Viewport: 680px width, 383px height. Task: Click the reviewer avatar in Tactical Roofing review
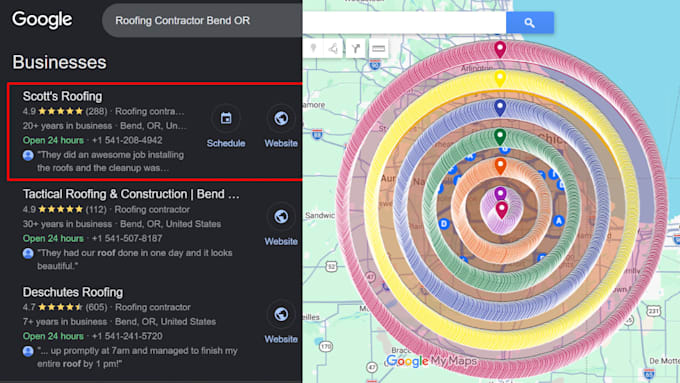(x=28, y=253)
